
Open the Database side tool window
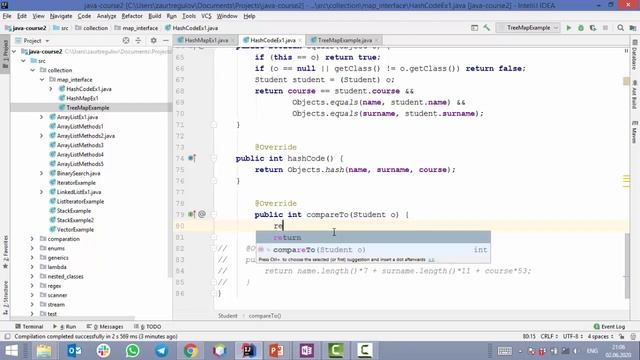tap(635, 55)
